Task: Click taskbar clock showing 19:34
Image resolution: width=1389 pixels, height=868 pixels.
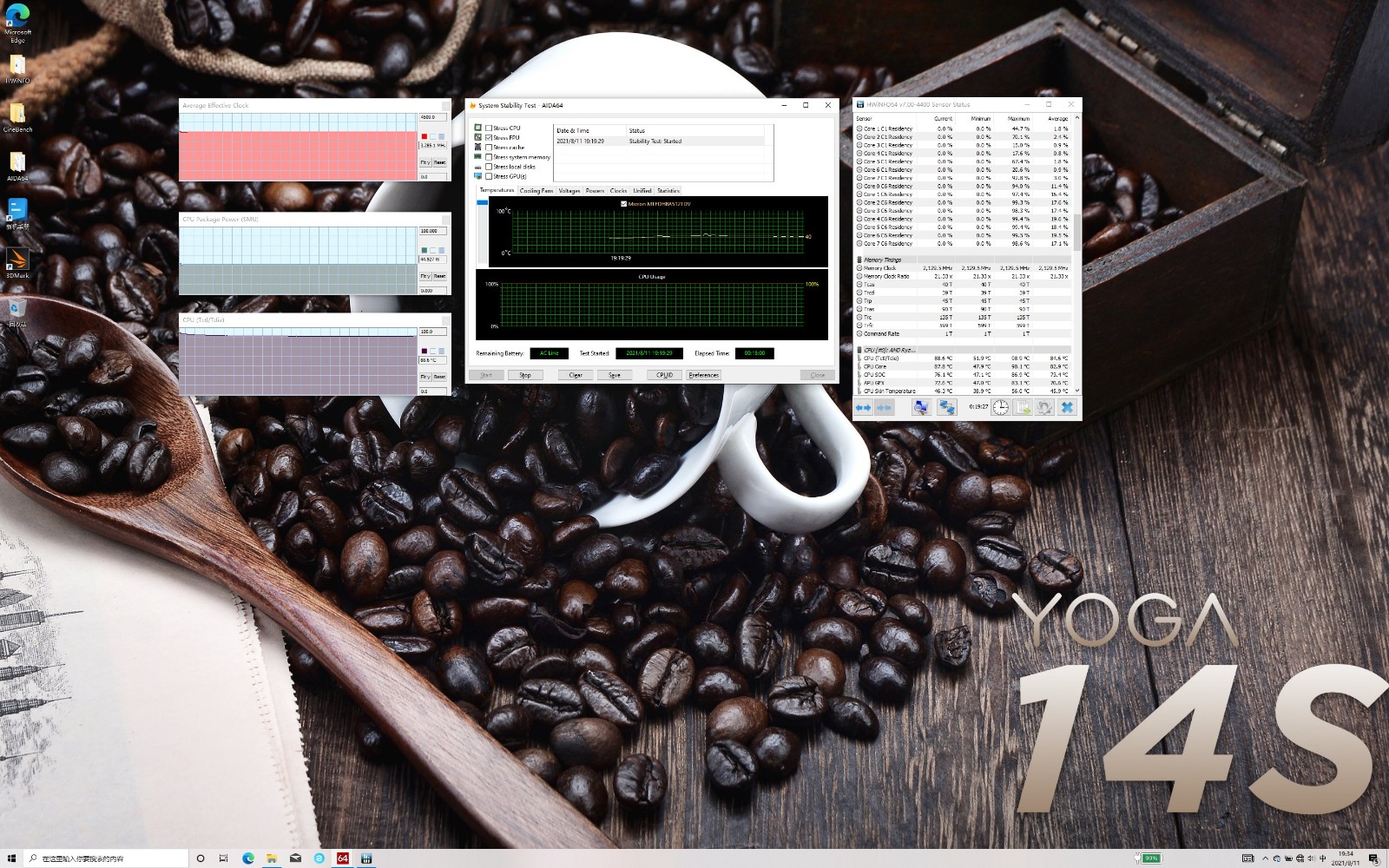Action: click(1346, 858)
